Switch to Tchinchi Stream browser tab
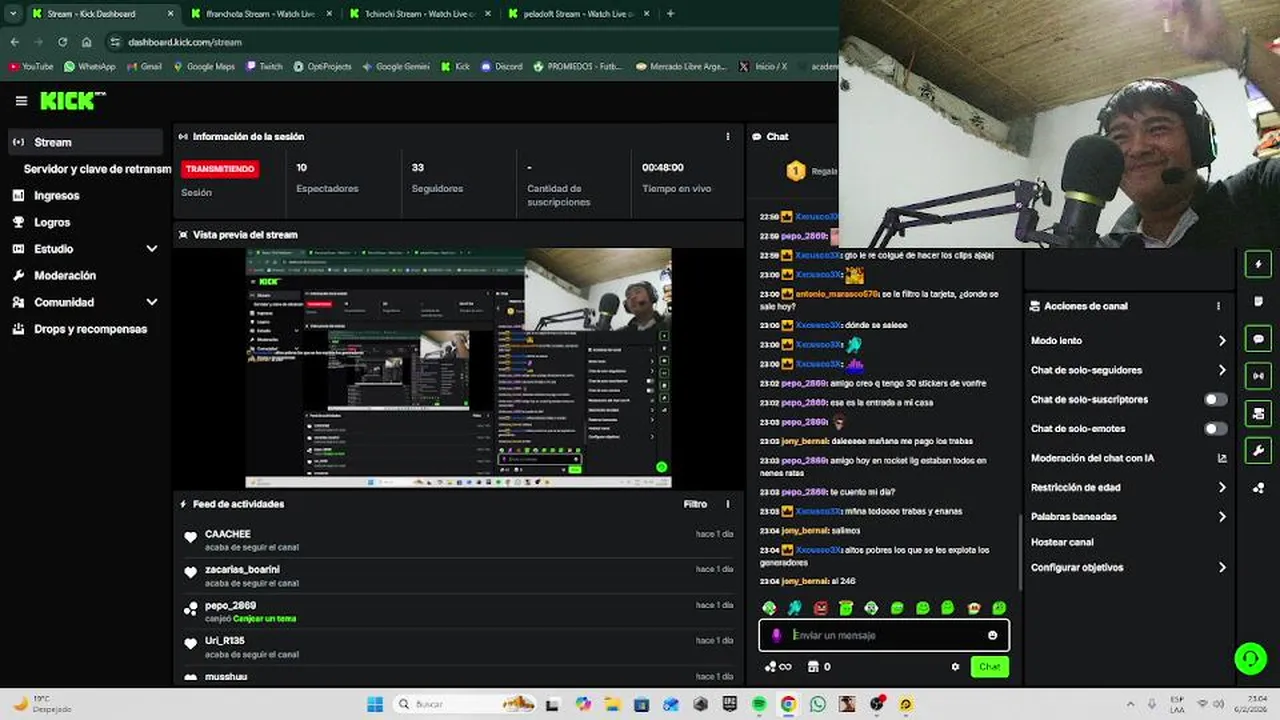The width and height of the screenshot is (1280, 720). [x=420, y=14]
